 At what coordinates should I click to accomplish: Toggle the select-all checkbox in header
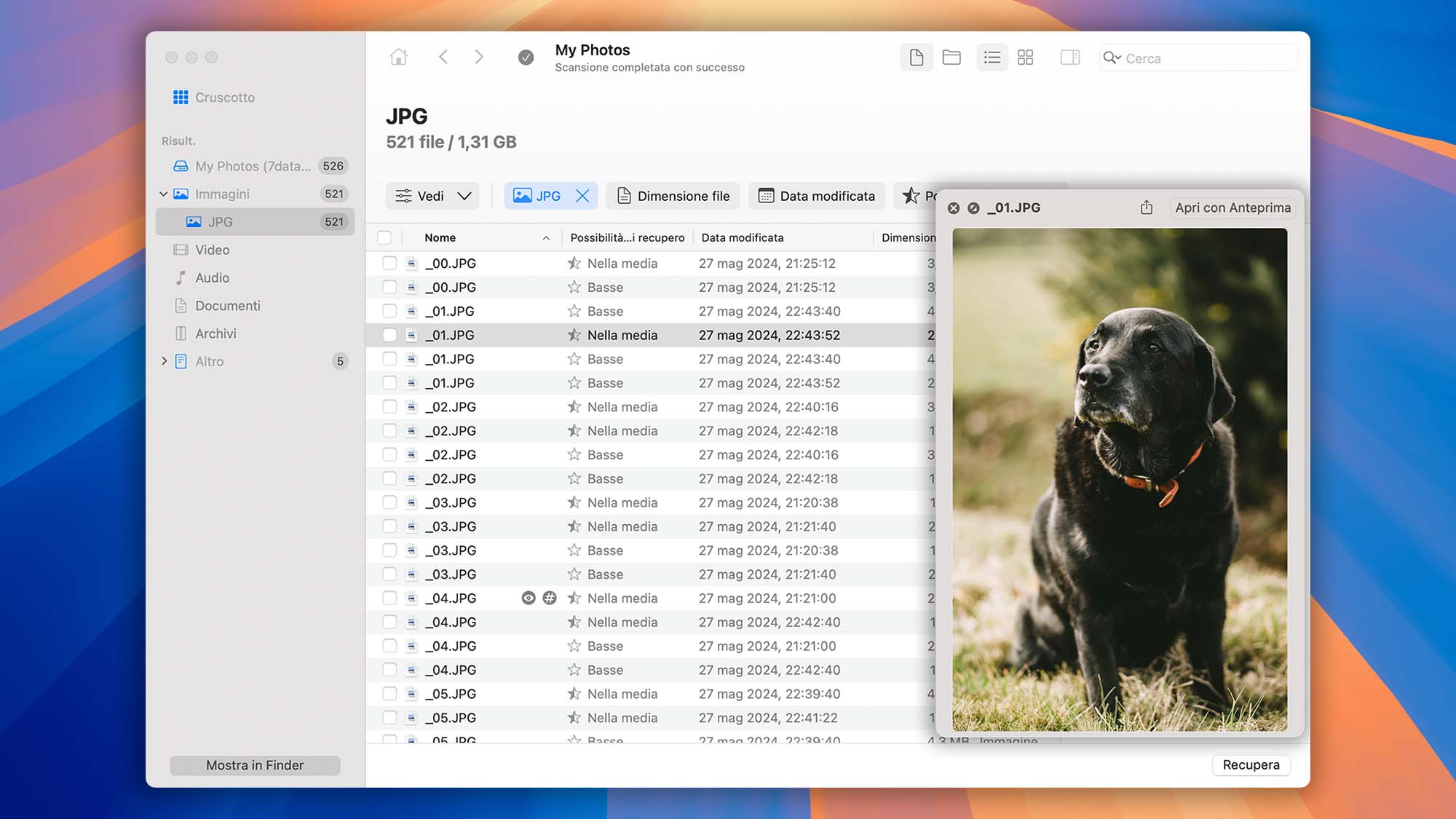pos(384,237)
